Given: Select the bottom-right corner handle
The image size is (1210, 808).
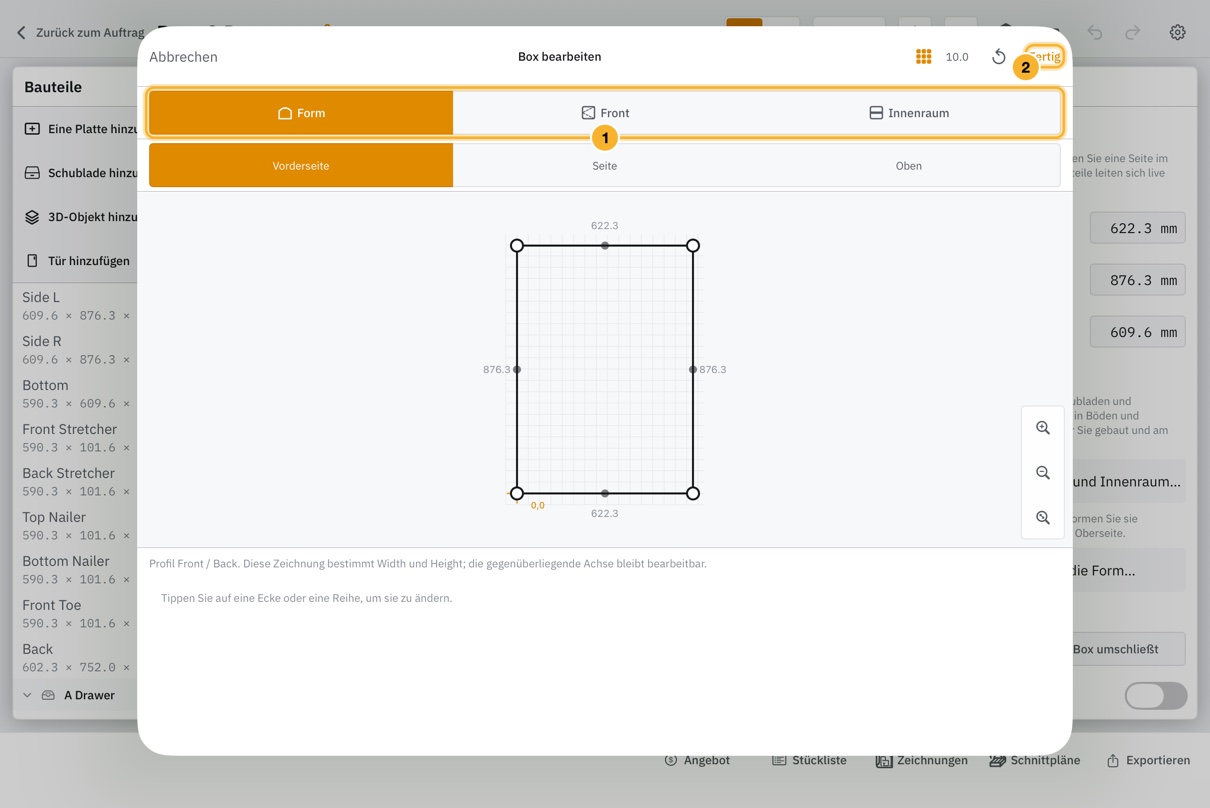Looking at the screenshot, I should pyautogui.click(x=693, y=493).
